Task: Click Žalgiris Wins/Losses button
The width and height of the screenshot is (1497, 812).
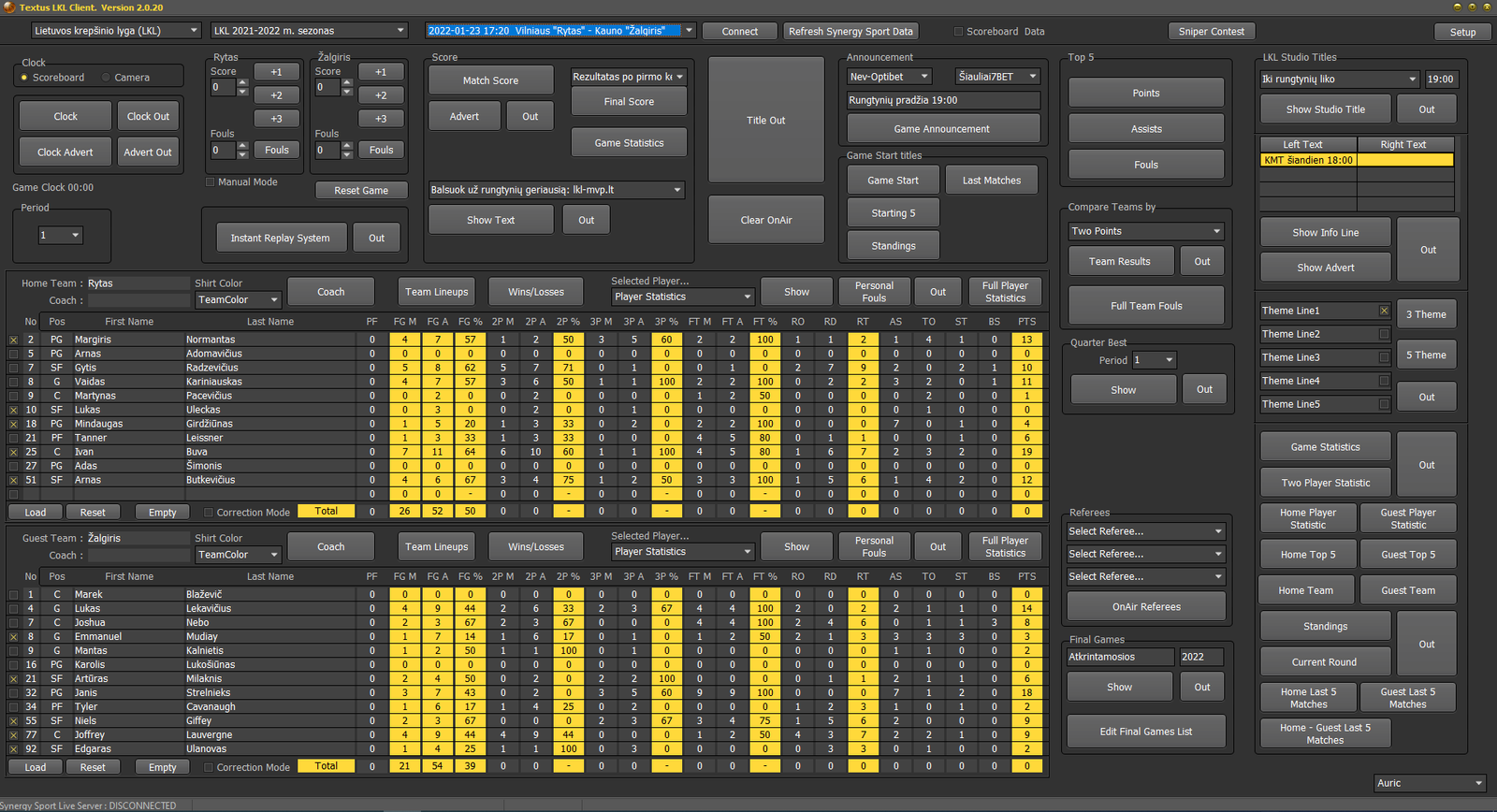Action: tap(536, 546)
